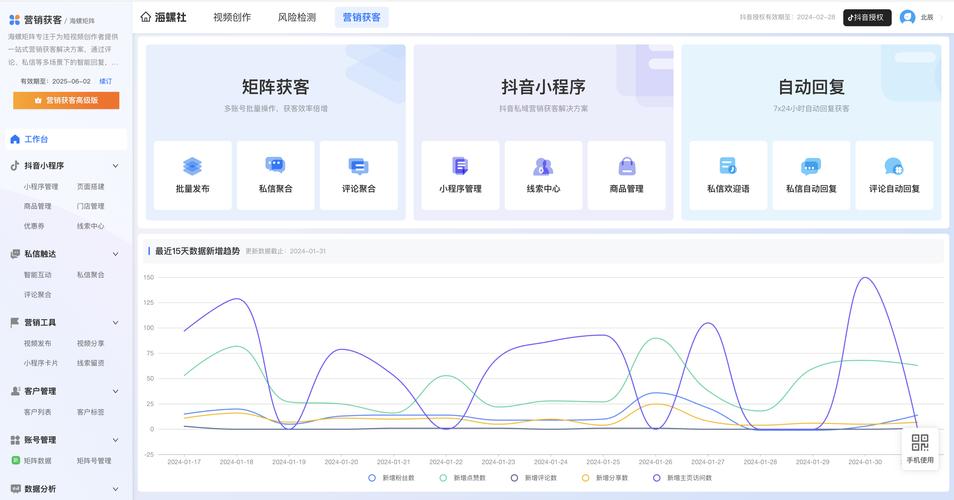Click the black 抖音授权 button
954x500 pixels.
(867, 17)
